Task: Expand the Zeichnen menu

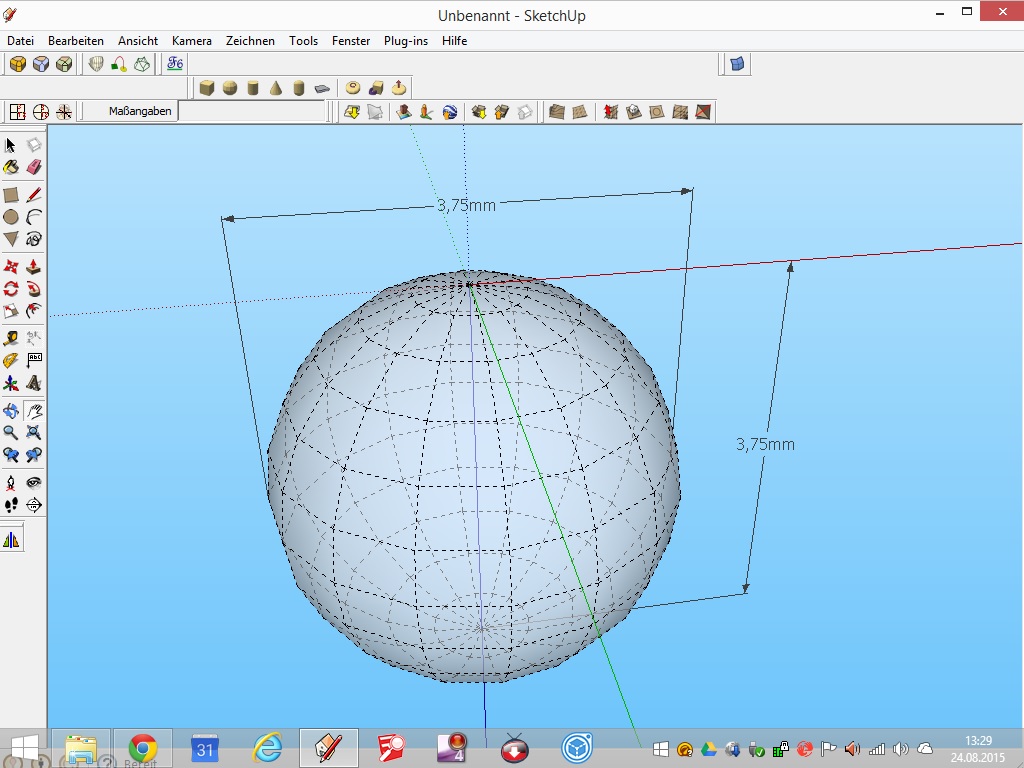Action: point(250,41)
